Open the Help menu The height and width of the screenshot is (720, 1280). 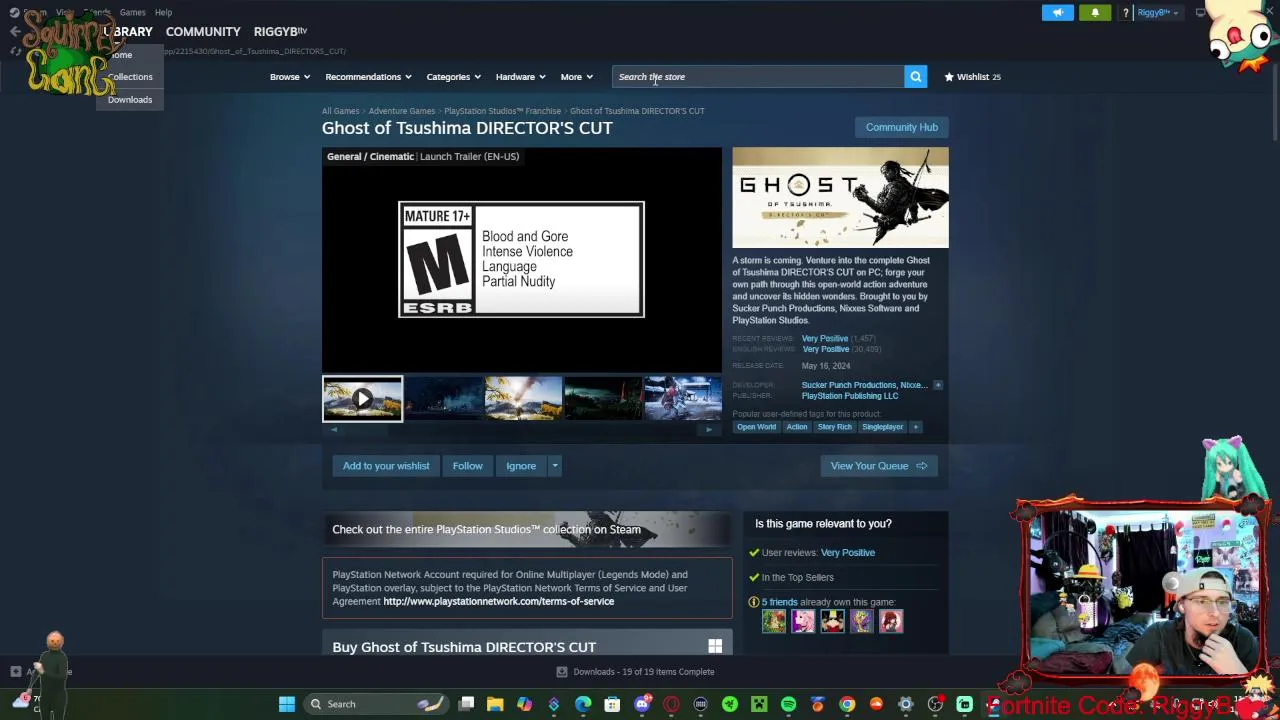[x=163, y=12]
